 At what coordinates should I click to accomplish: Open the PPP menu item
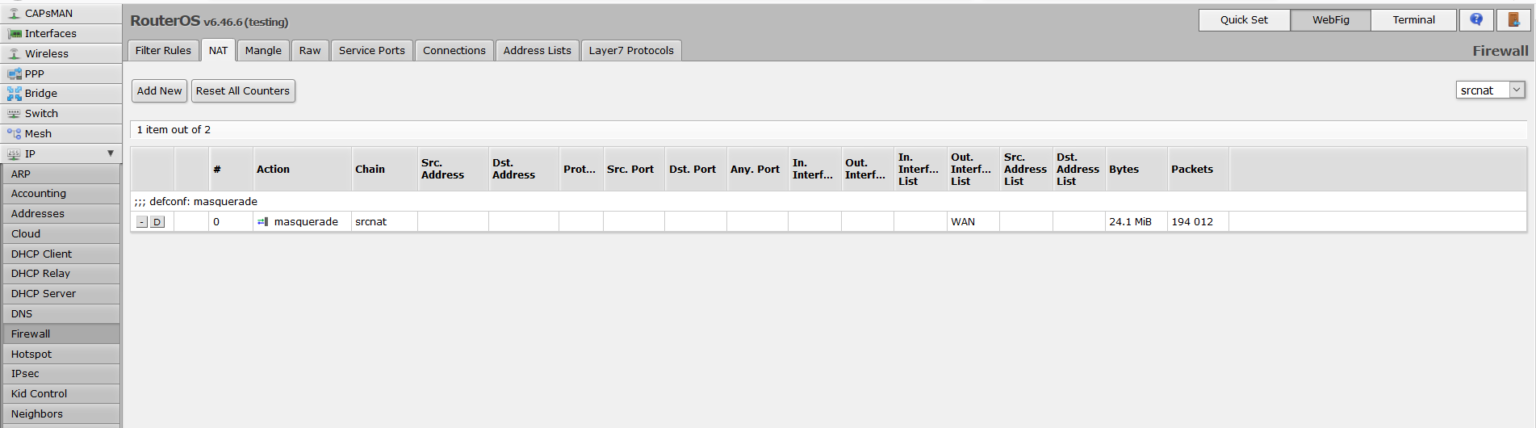click(34, 73)
